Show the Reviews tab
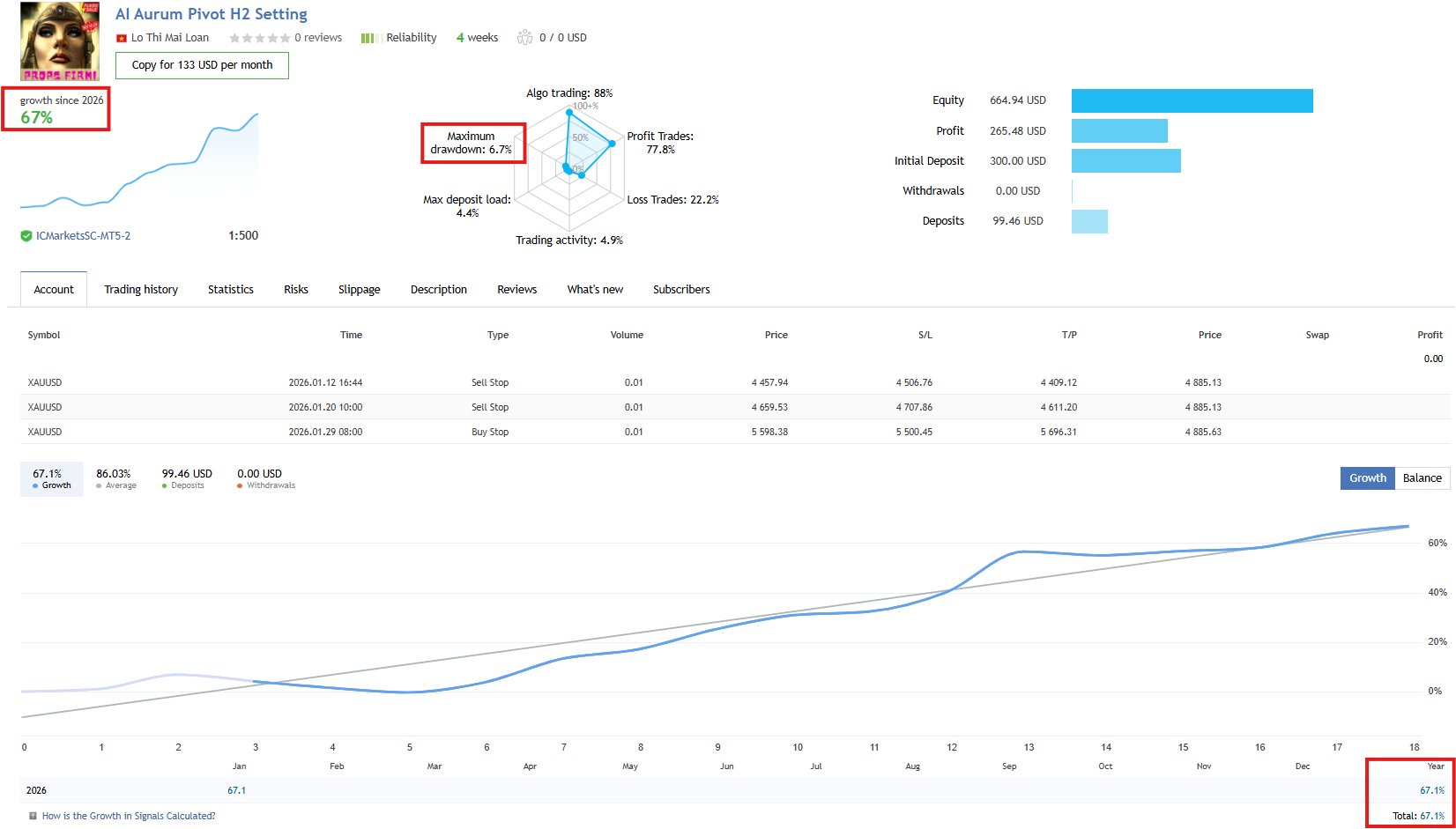Viewport: 1456px width, 829px height. [517, 290]
